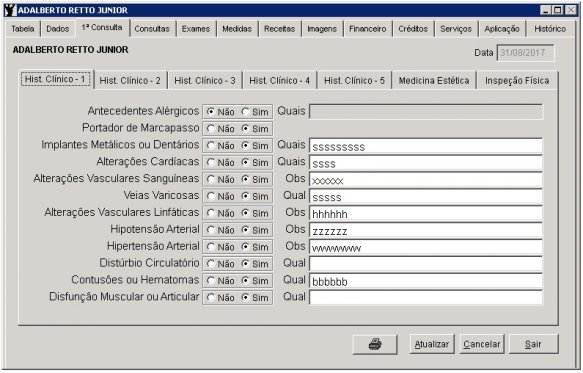Viewport: 583px width, 373px height.
Task: Open the Receitas tab
Action: coord(279,29)
